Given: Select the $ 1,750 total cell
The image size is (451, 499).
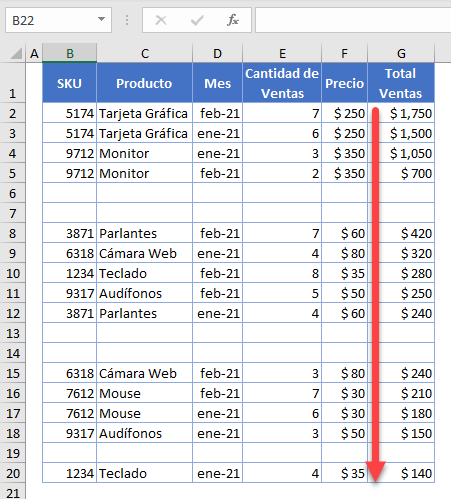Looking at the screenshot, I should point(401,113).
